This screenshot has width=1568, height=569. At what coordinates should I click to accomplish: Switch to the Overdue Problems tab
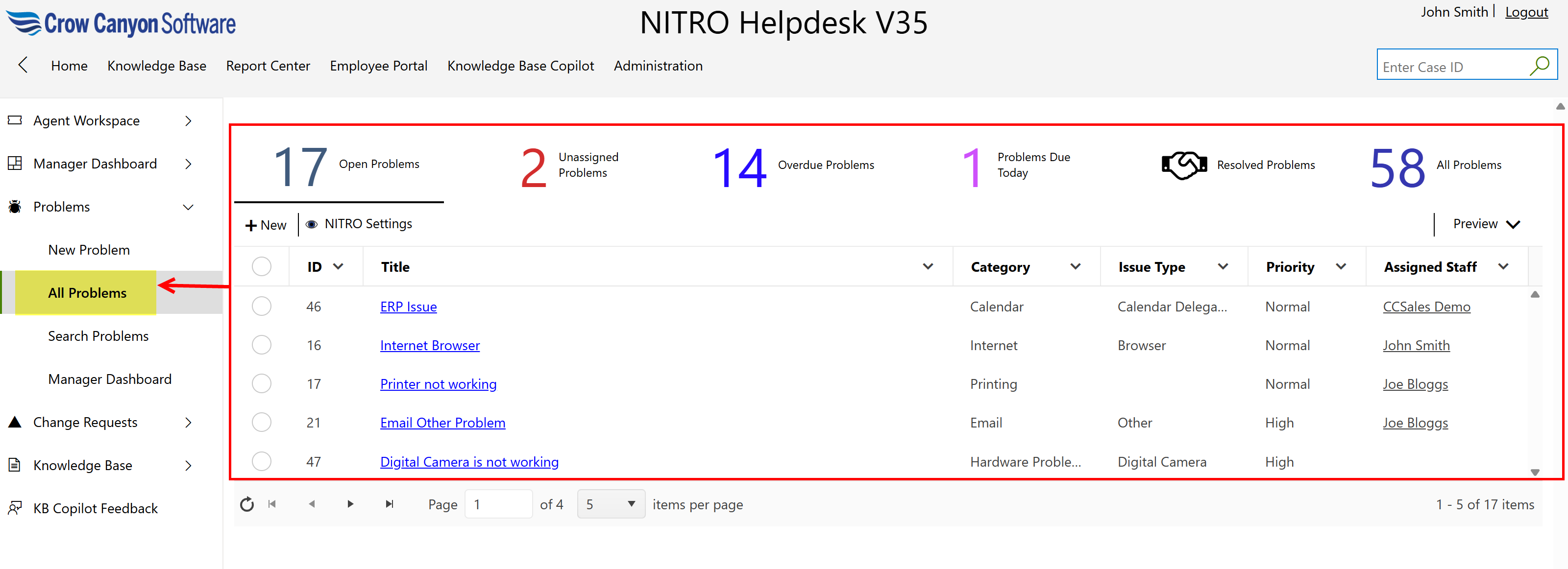[x=793, y=166]
